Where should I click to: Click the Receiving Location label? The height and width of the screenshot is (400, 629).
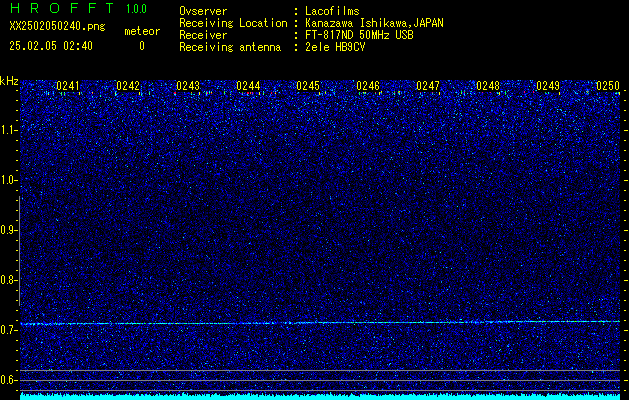click(x=233, y=23)
